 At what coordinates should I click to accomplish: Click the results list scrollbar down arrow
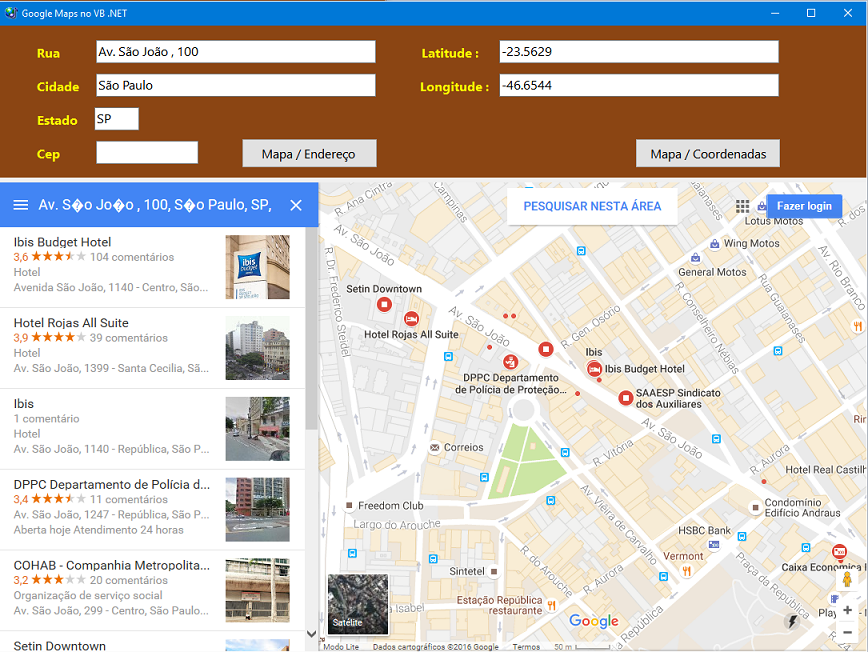[x=312, y=634]
